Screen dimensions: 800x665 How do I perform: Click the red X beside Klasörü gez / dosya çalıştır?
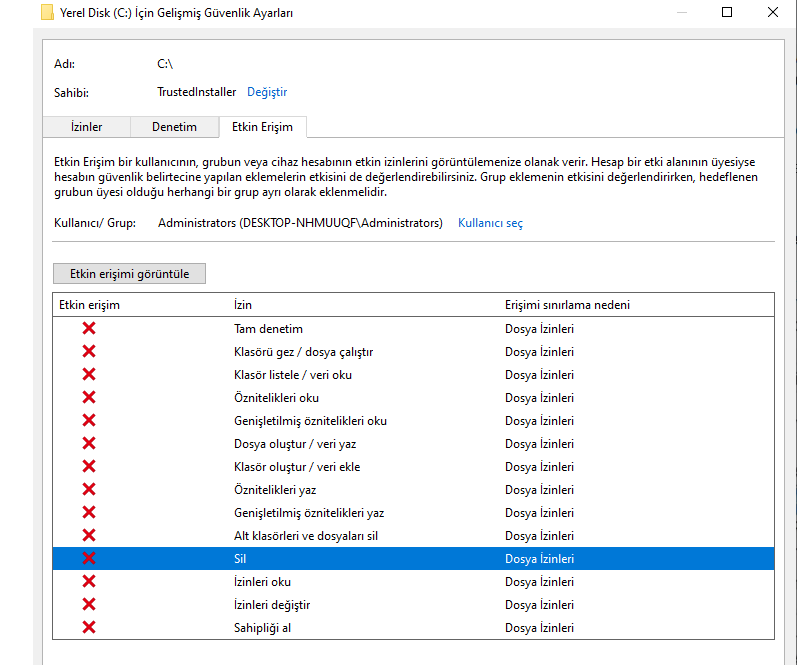pyautogui.click(x=89, y=351)
